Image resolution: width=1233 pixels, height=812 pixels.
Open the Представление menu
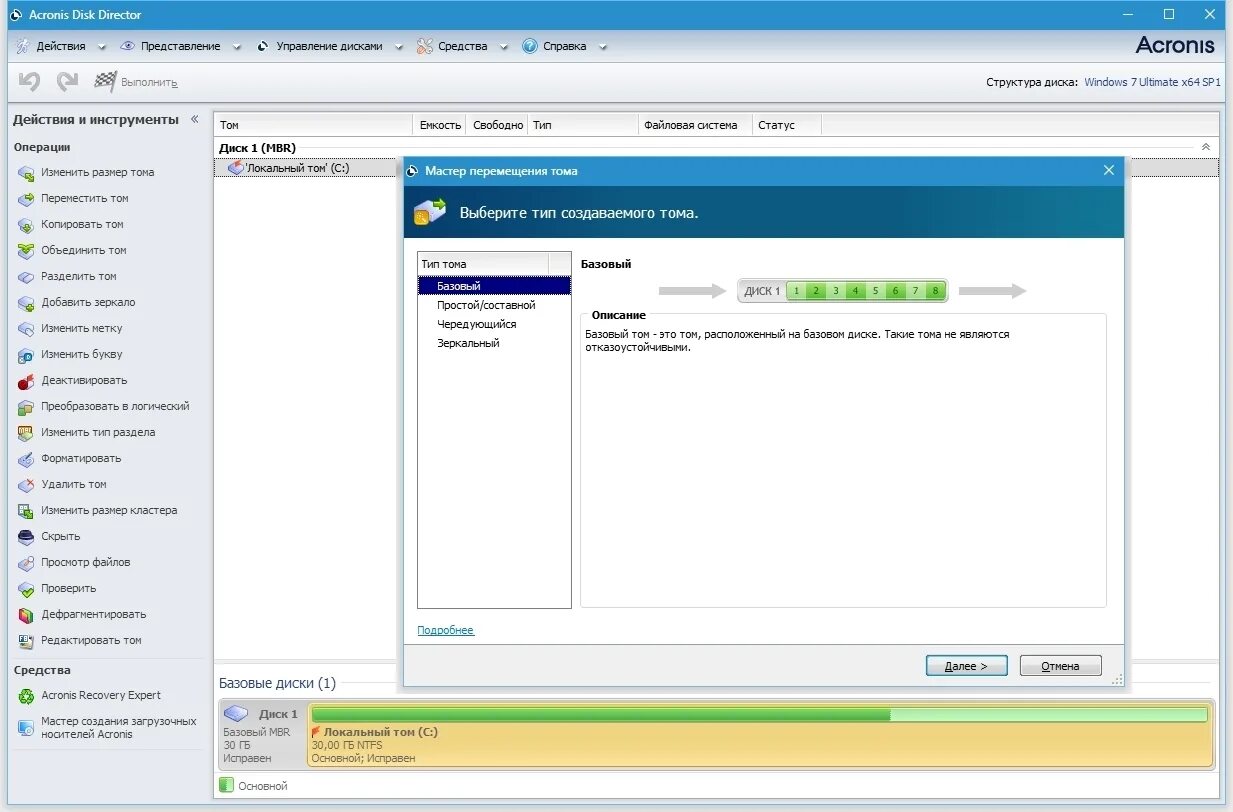click(x=180, y=46)
